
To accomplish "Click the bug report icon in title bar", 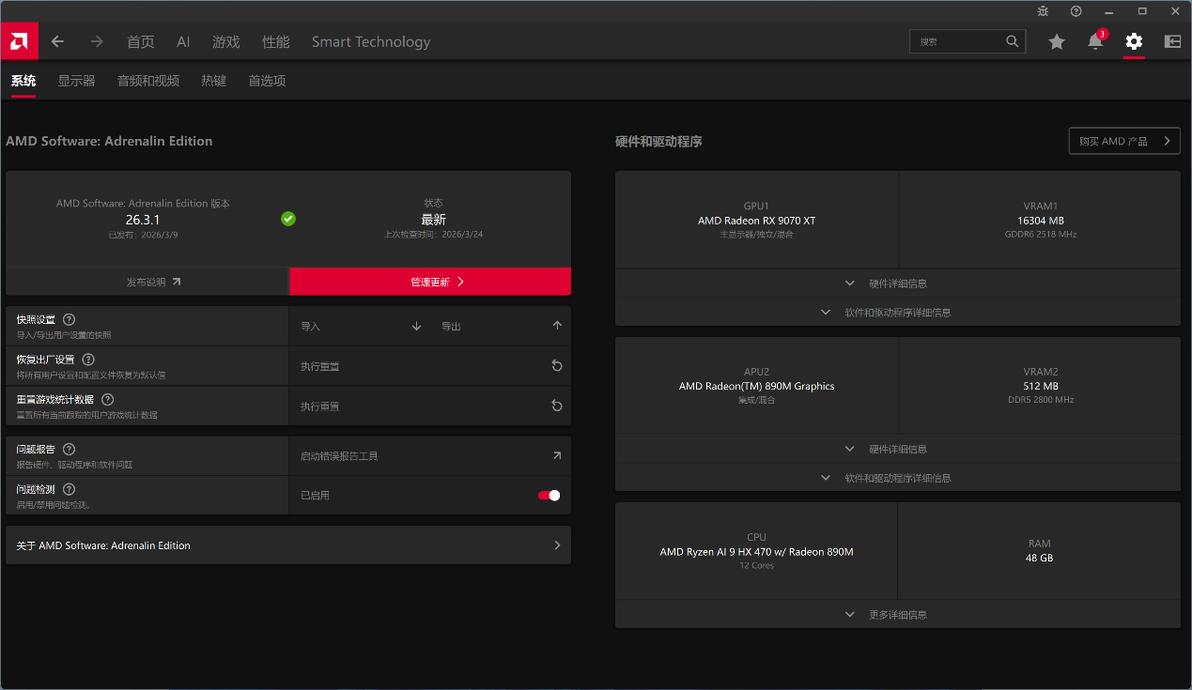I will (1042, 11).
